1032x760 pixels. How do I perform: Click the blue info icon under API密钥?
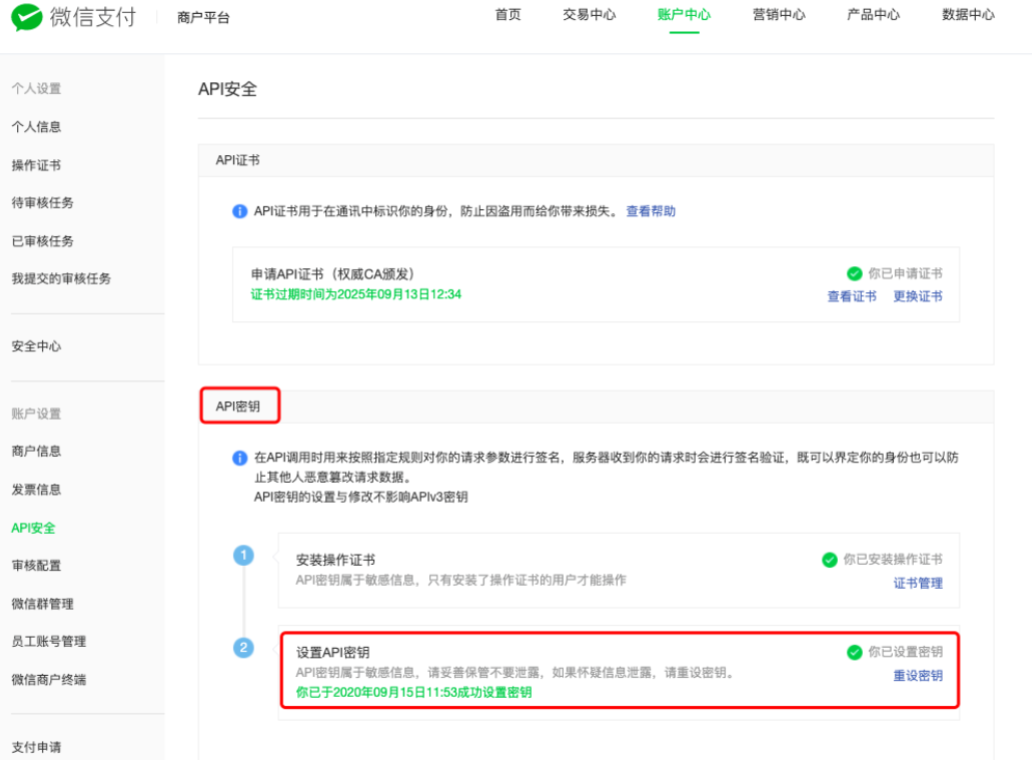[x=240, y=457]
